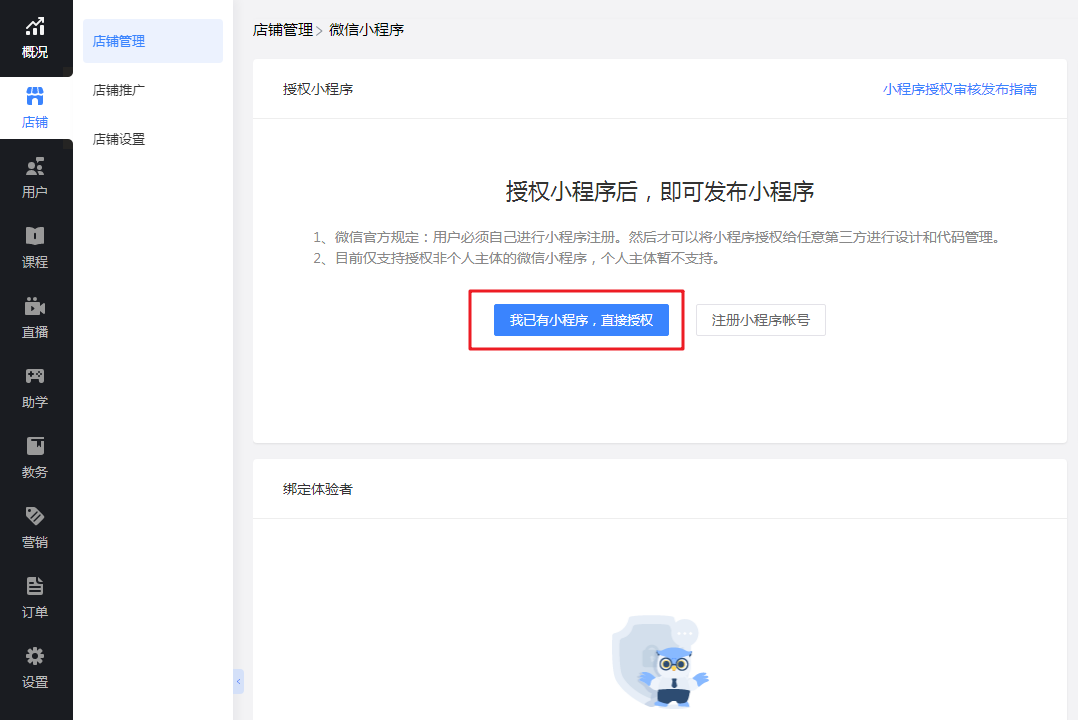Viewport: 1078px width, 720px height.
Task: Open the 教务 academic affairs icon
Action: tap(35, 446)
